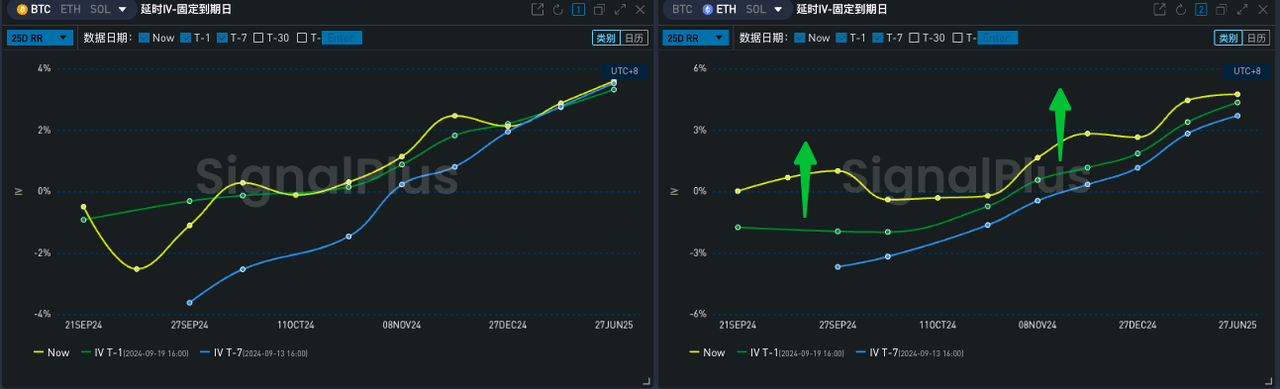Click the 27DEC24 axis label in ETH chart
Image resolution: width=1280 pixels, height=389 pixels.
point(1138,325)
